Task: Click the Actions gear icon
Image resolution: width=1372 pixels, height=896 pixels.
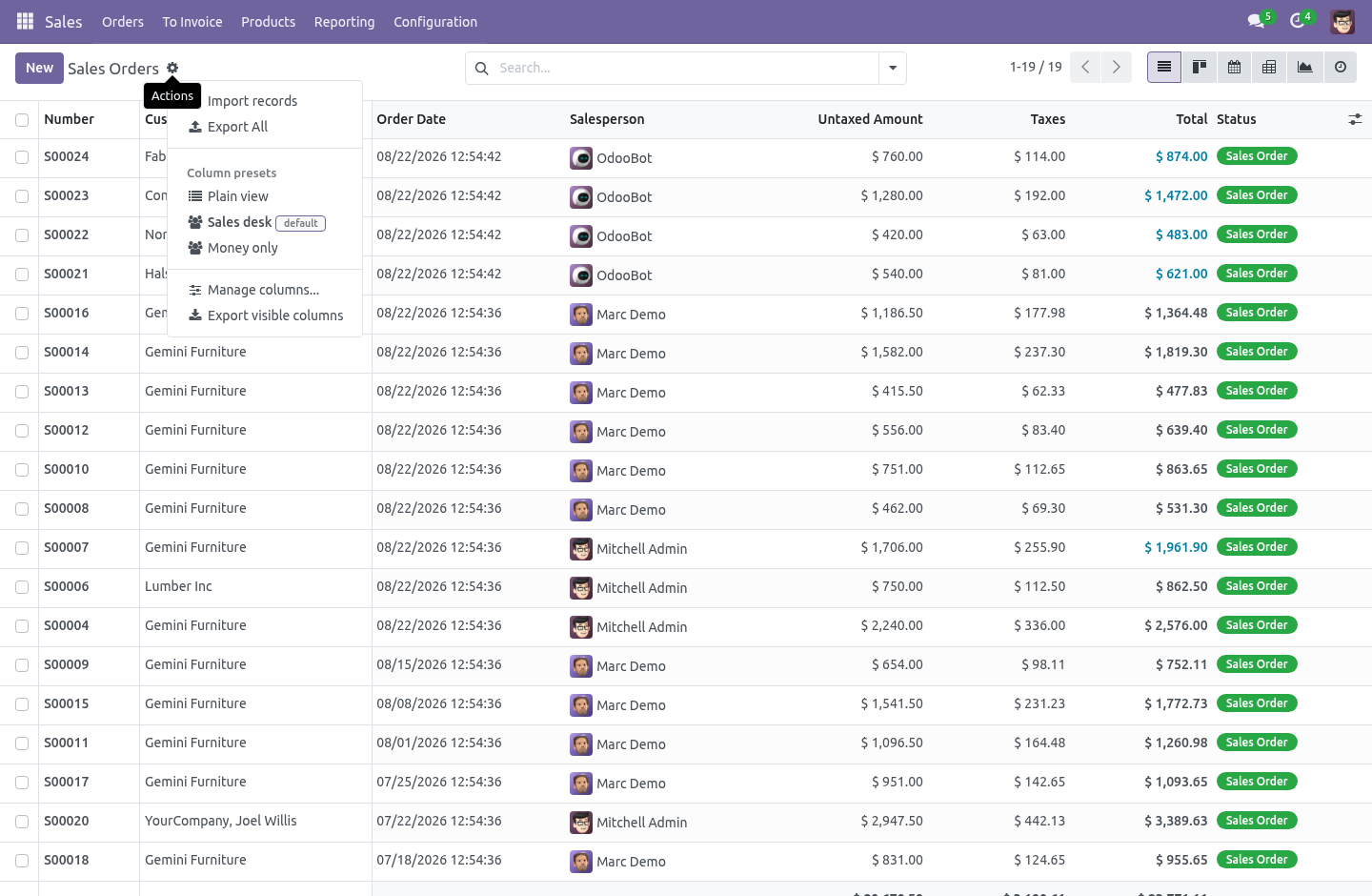Action: (x=172, y=68)
